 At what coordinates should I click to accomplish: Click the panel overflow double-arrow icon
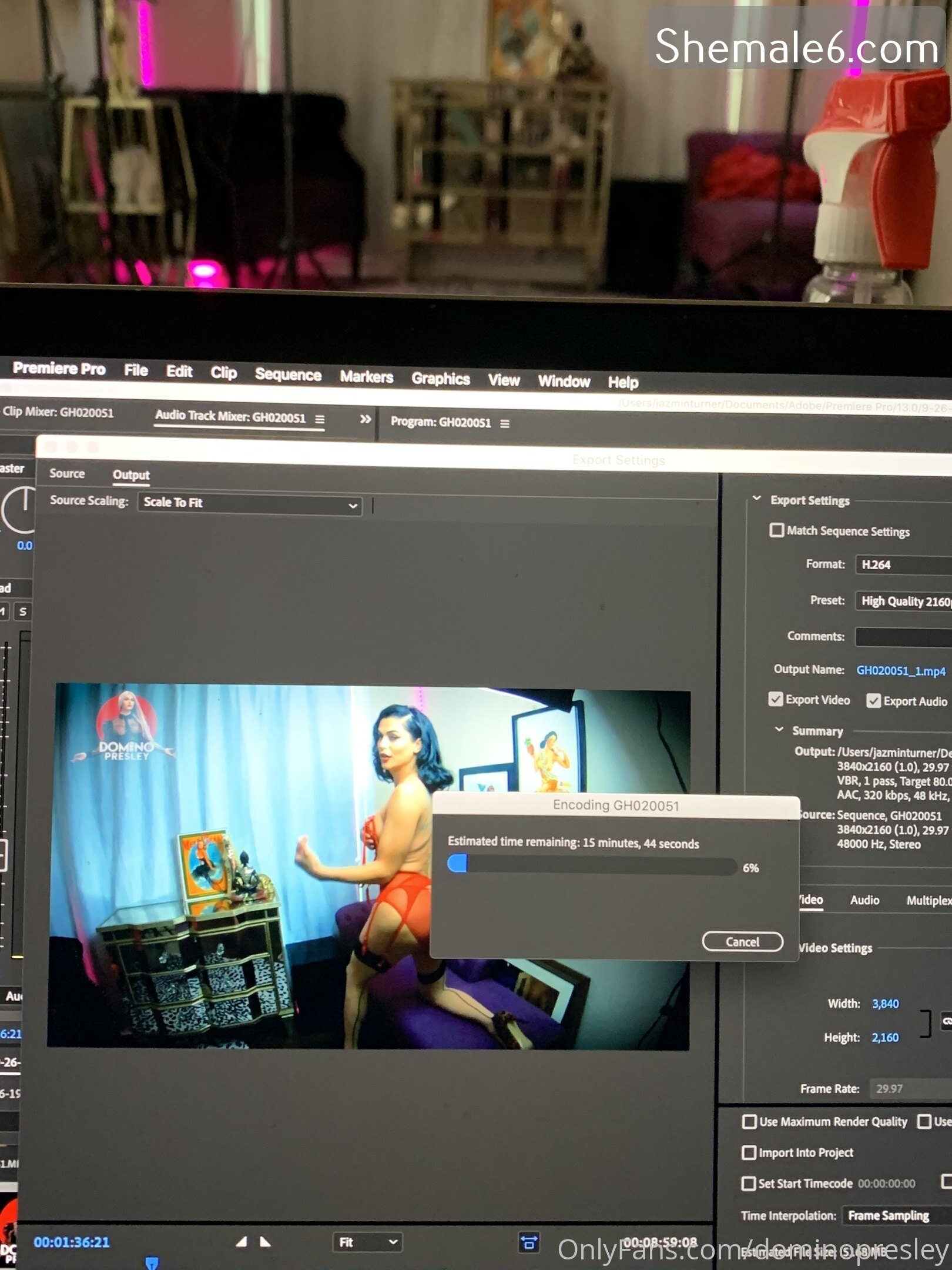(366, 419)
